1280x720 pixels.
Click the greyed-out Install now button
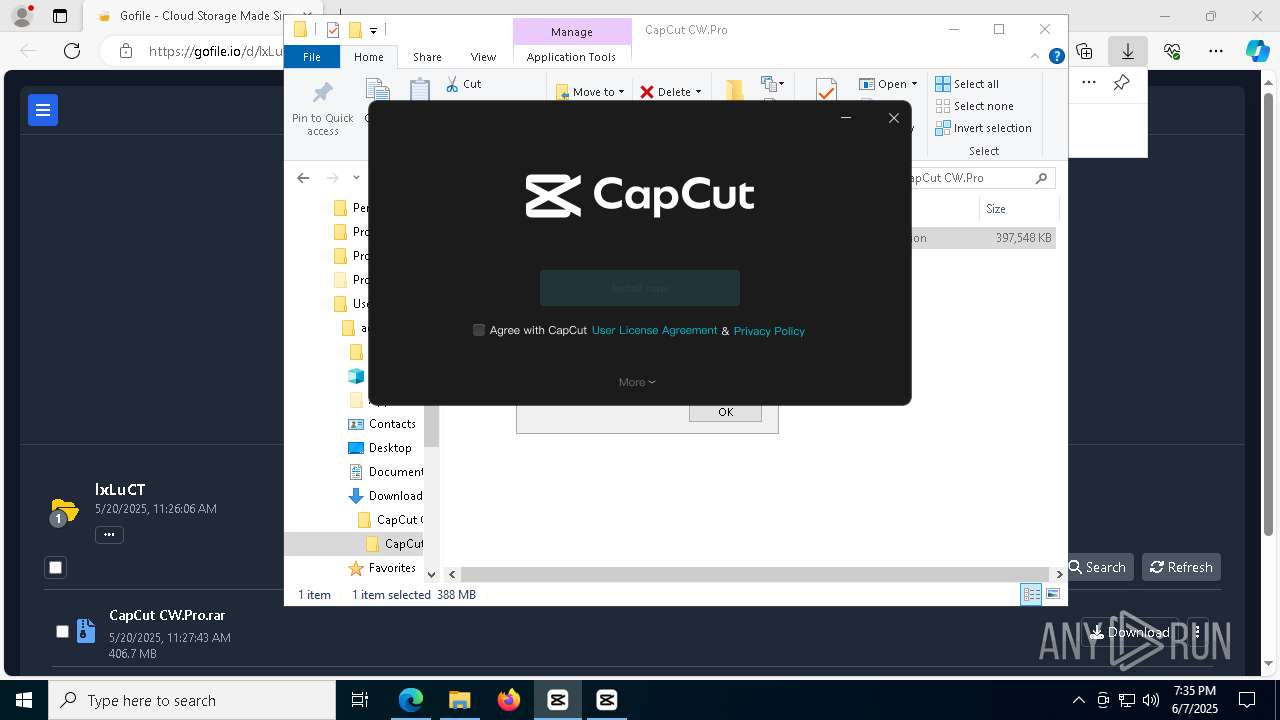click(640, 288)
